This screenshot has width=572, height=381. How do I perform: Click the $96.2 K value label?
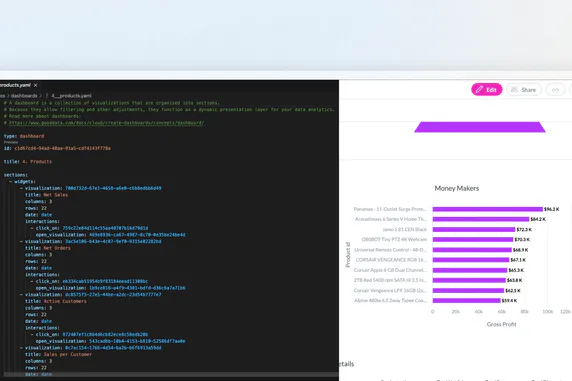click(552, 209)
